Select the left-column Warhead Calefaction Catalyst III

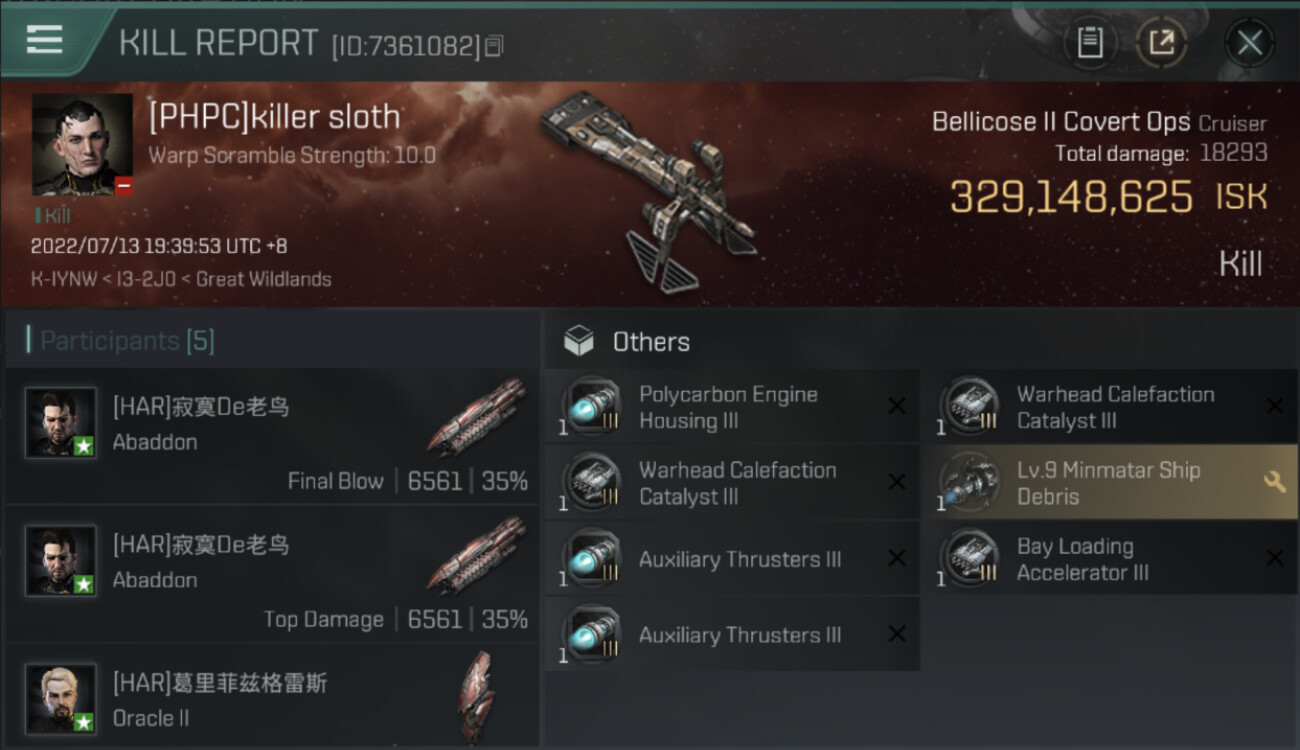(x=733, y=483)
